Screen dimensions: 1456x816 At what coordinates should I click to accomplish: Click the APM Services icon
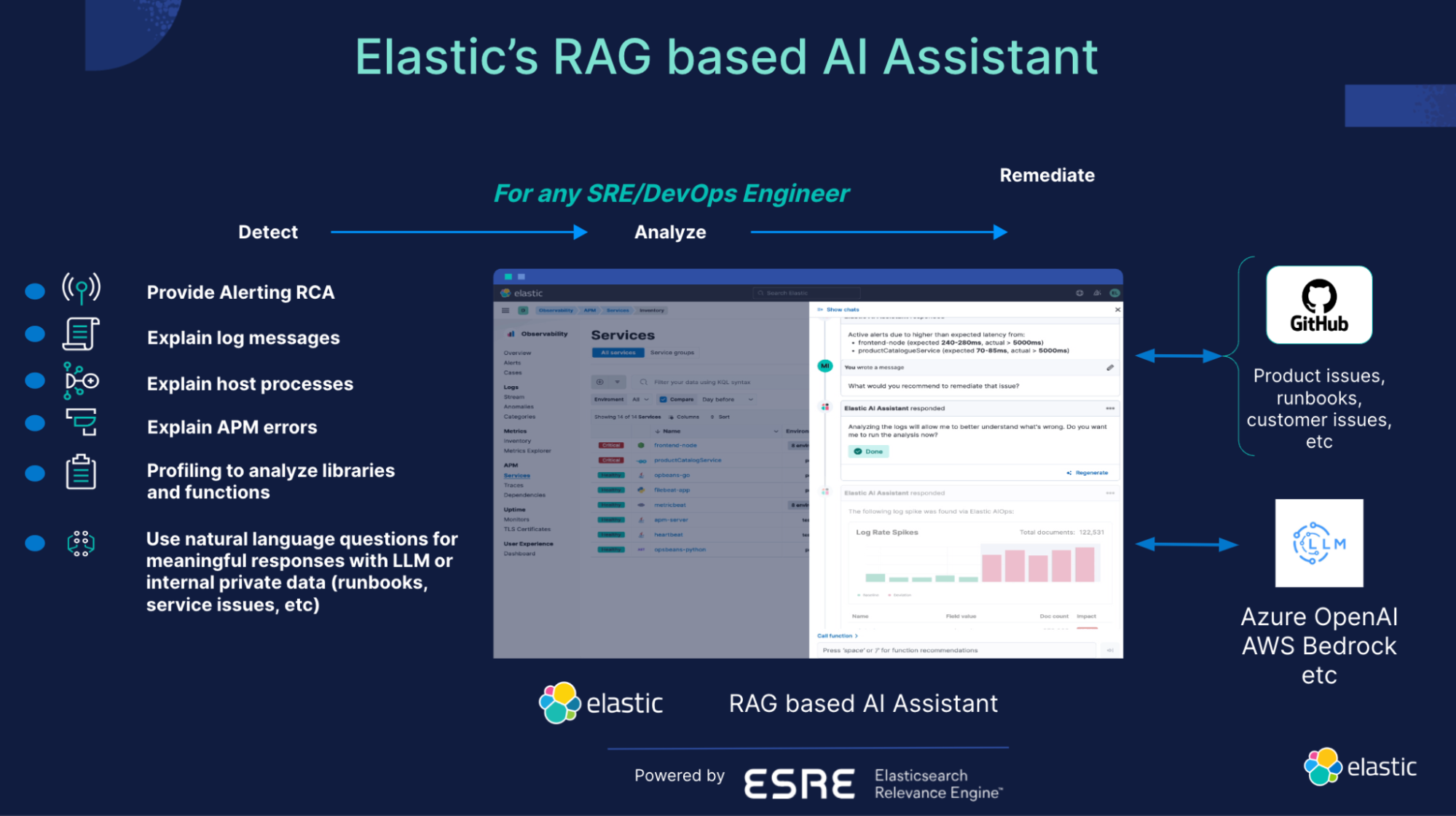519,476
